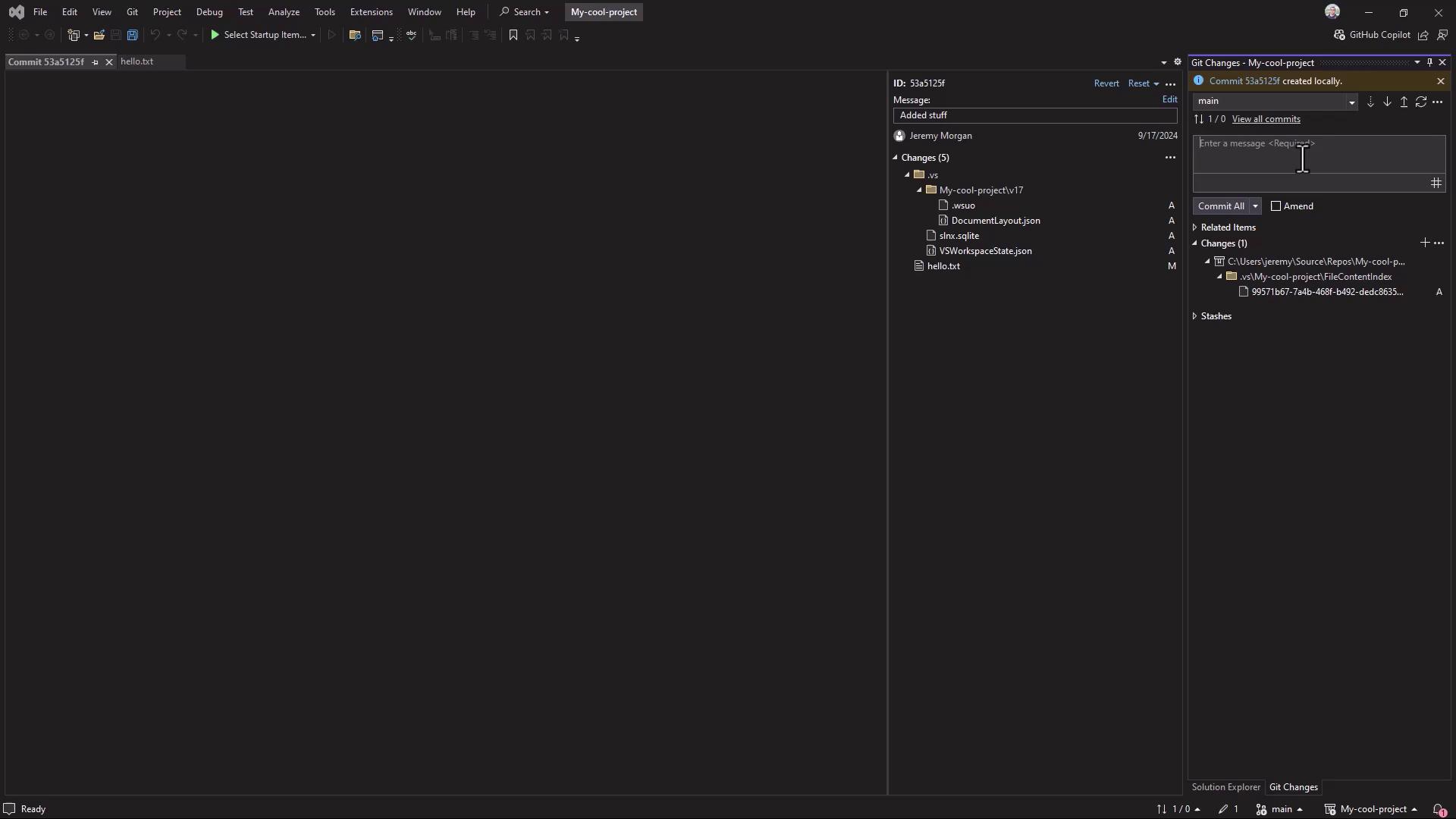Pin the Commit 53a5125f tab
Viewport: 1456px width, 819px height.
coord(96,62)
